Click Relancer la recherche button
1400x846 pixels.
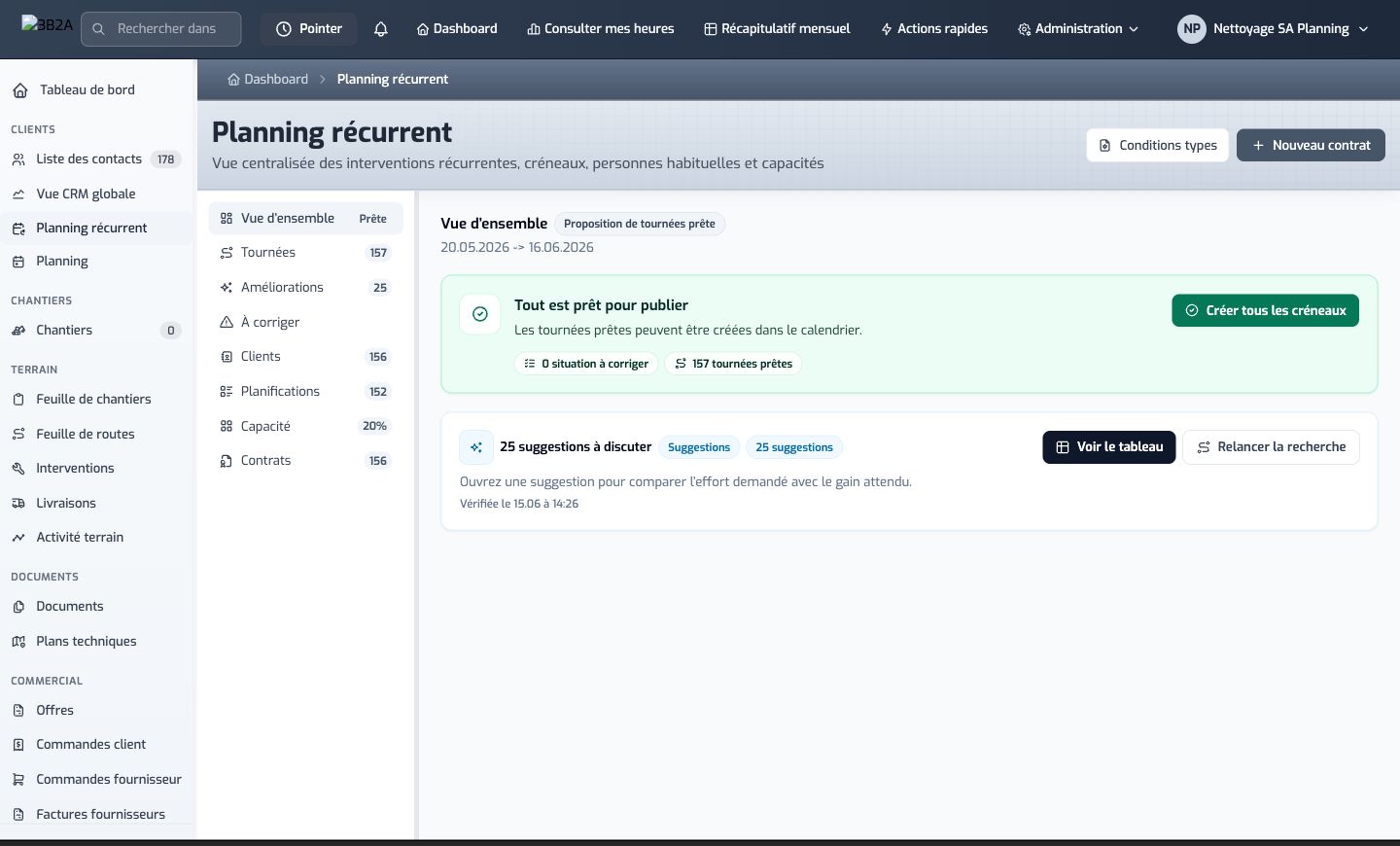(x=1271, y=447)
